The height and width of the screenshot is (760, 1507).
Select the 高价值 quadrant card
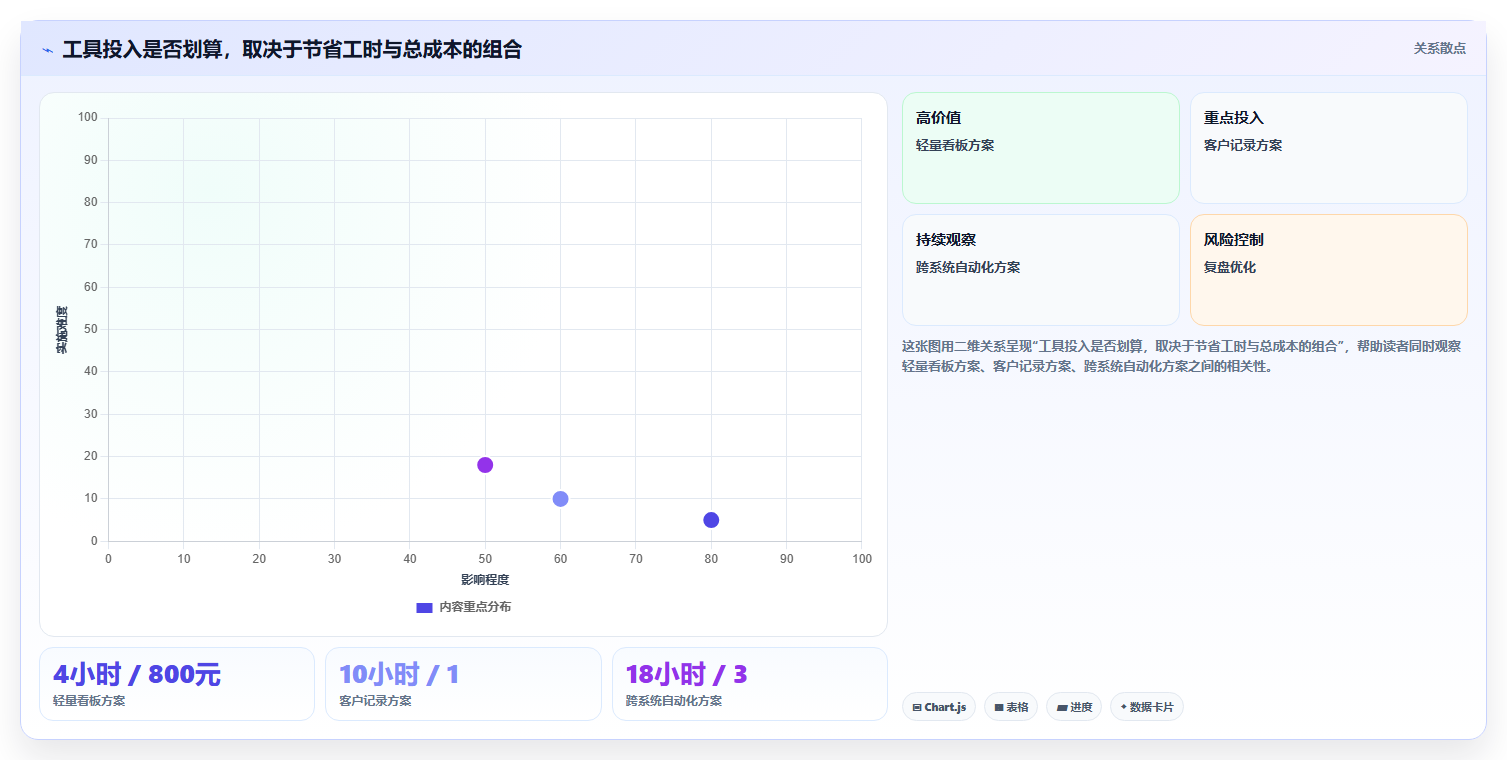point(1041,148)
